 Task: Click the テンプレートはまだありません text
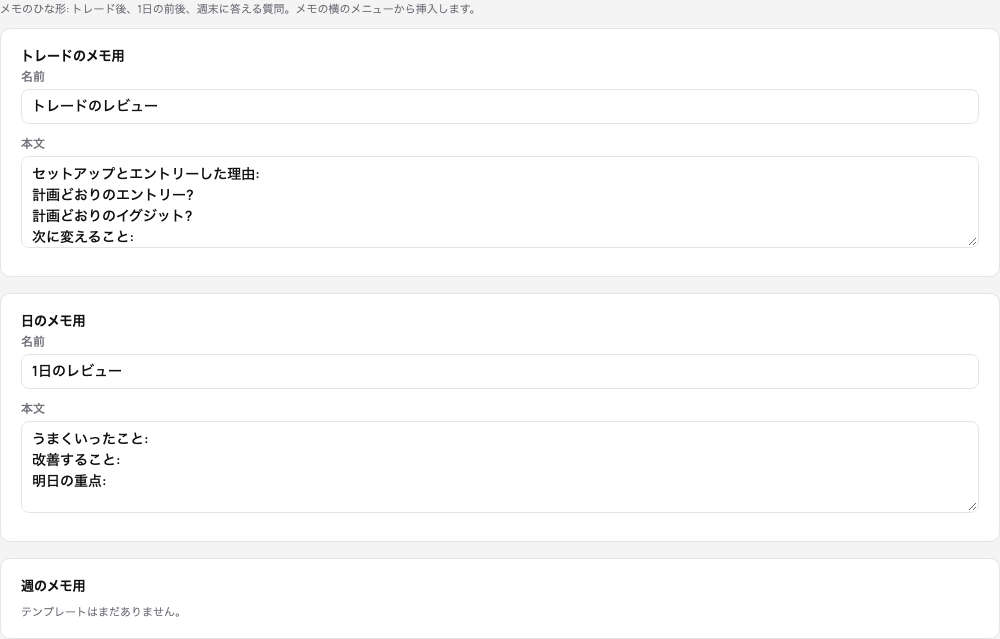(103, 612)
